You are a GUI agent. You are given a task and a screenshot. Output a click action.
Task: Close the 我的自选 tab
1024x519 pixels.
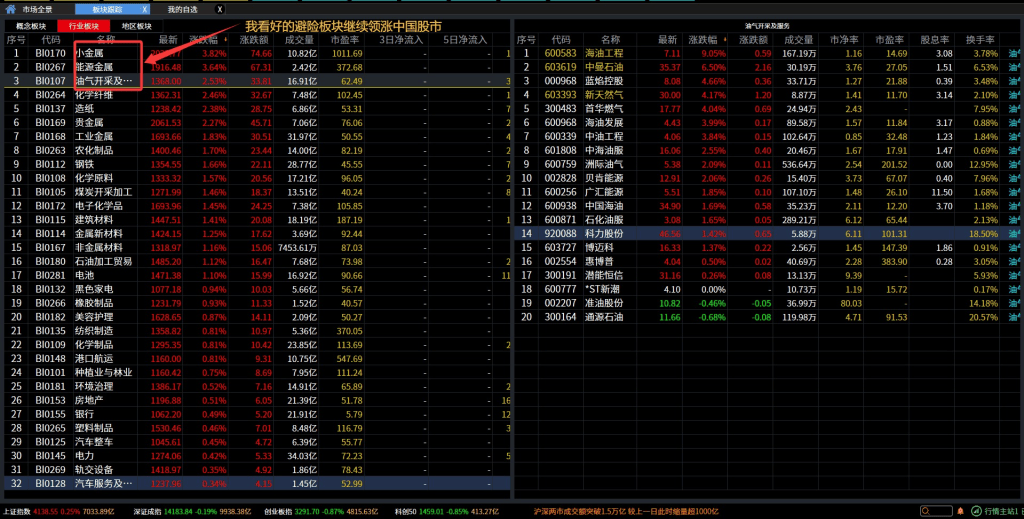(x=219, y=9)
